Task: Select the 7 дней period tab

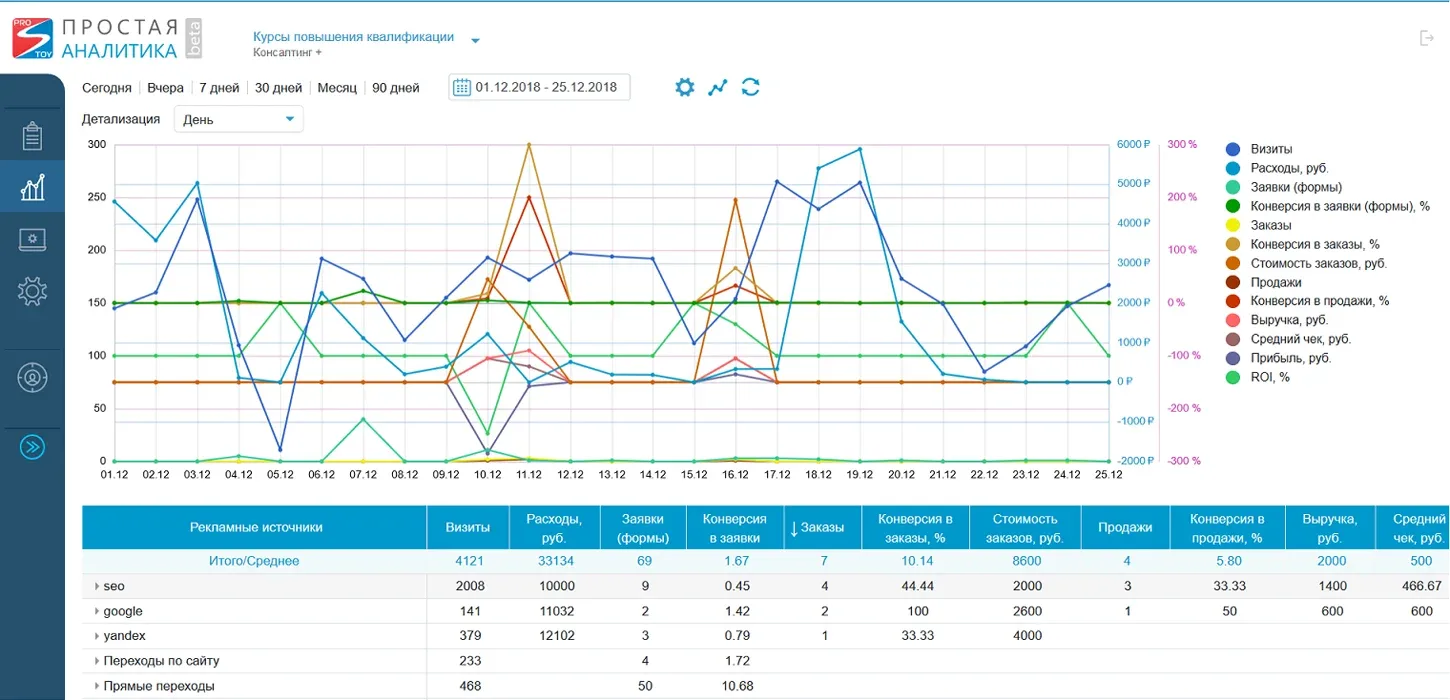Action: pyautogui.click(x=218, y=87)
